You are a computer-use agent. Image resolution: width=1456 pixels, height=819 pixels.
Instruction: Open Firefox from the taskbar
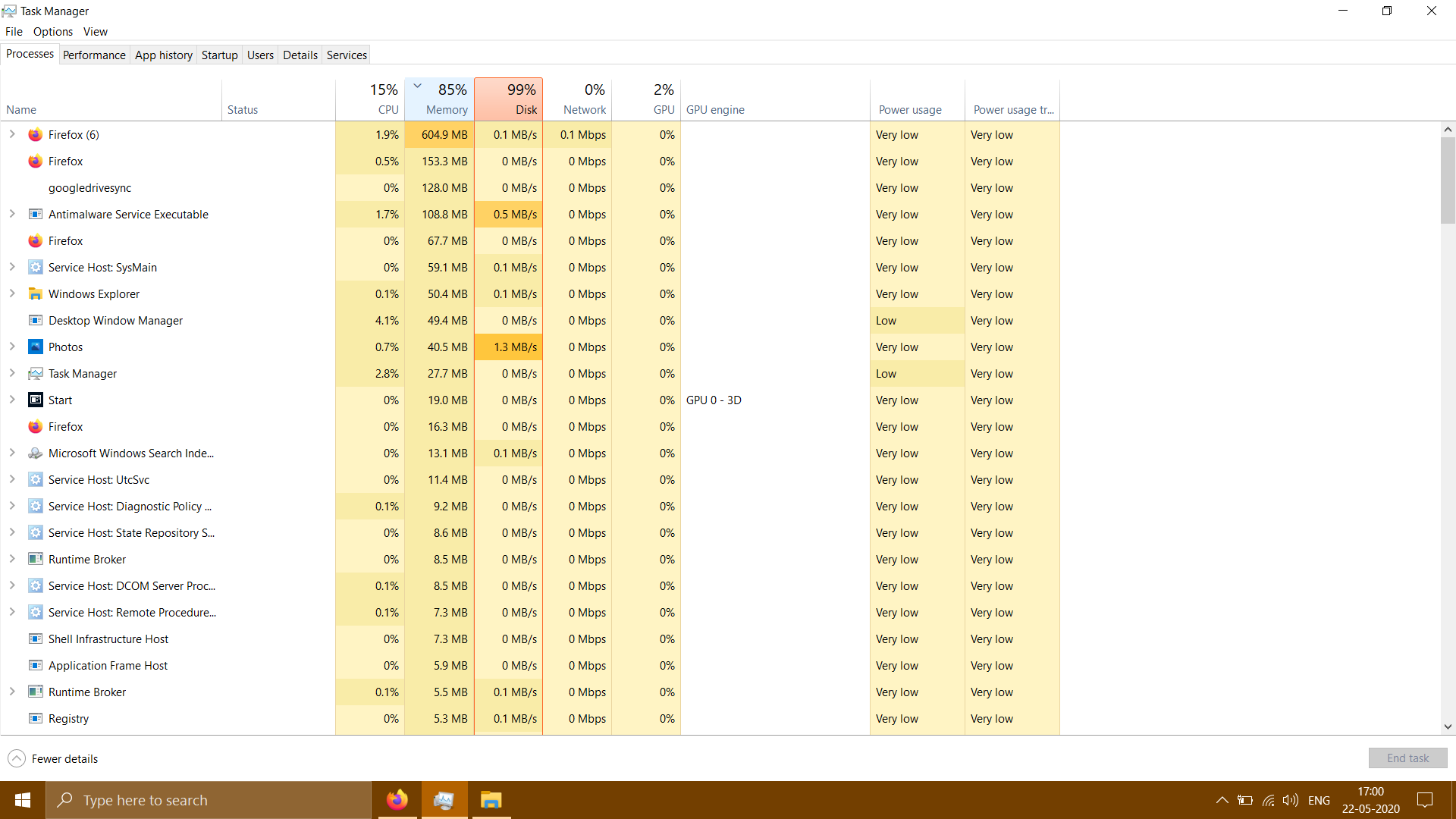coord(397,800)
